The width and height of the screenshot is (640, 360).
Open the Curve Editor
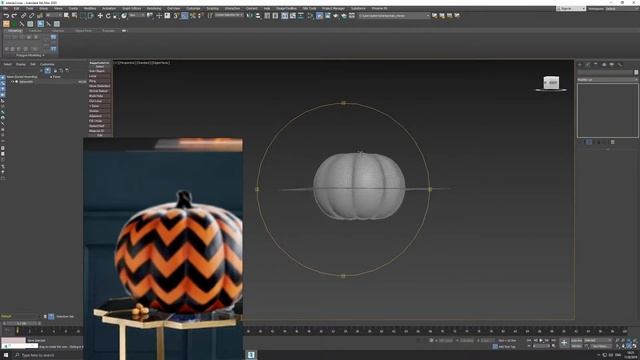[x=293, y=16]
